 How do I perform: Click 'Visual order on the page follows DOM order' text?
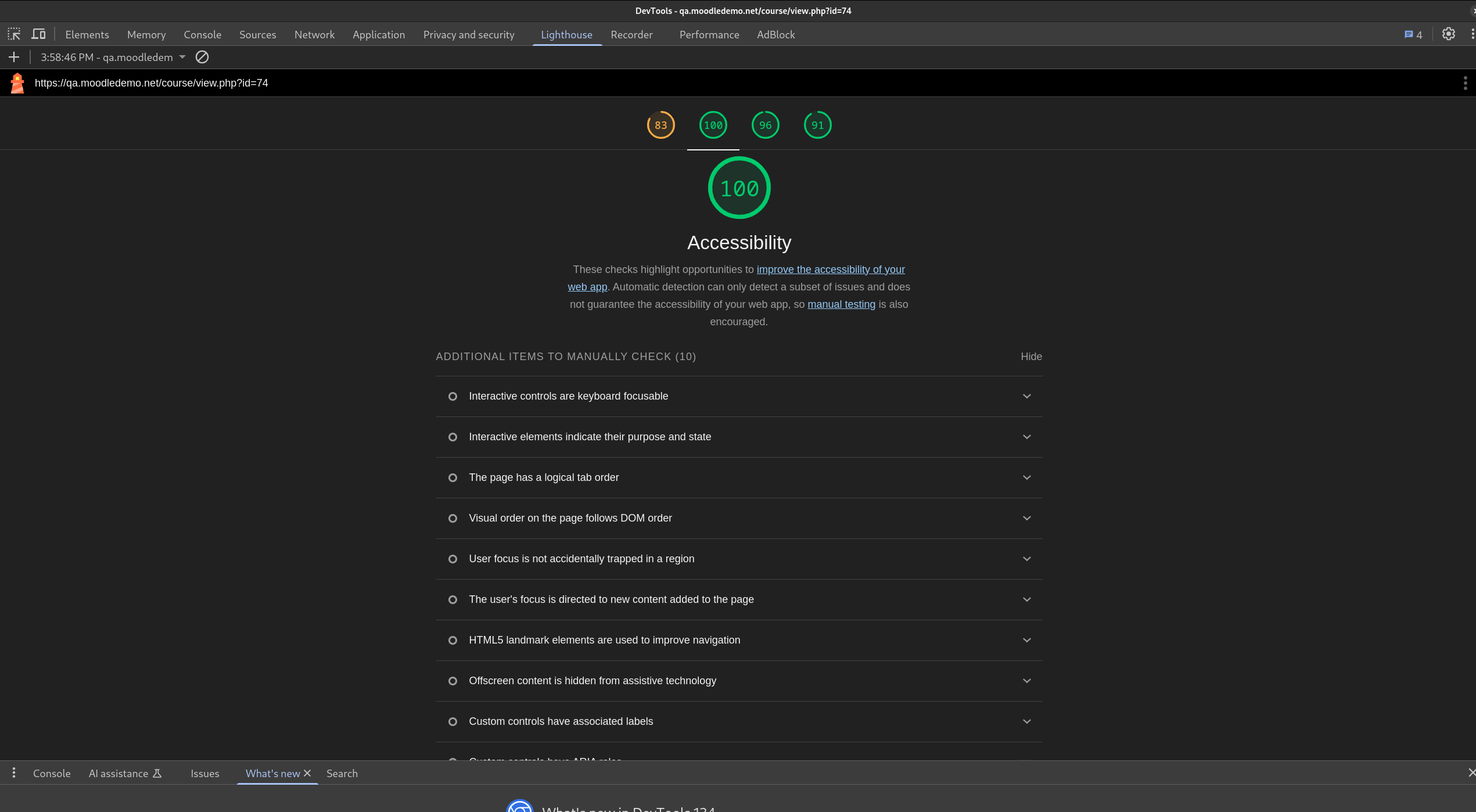point(570,518)
